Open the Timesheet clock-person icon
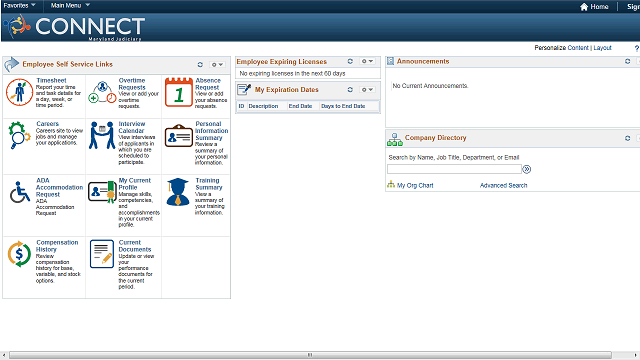 pos(19,92)
